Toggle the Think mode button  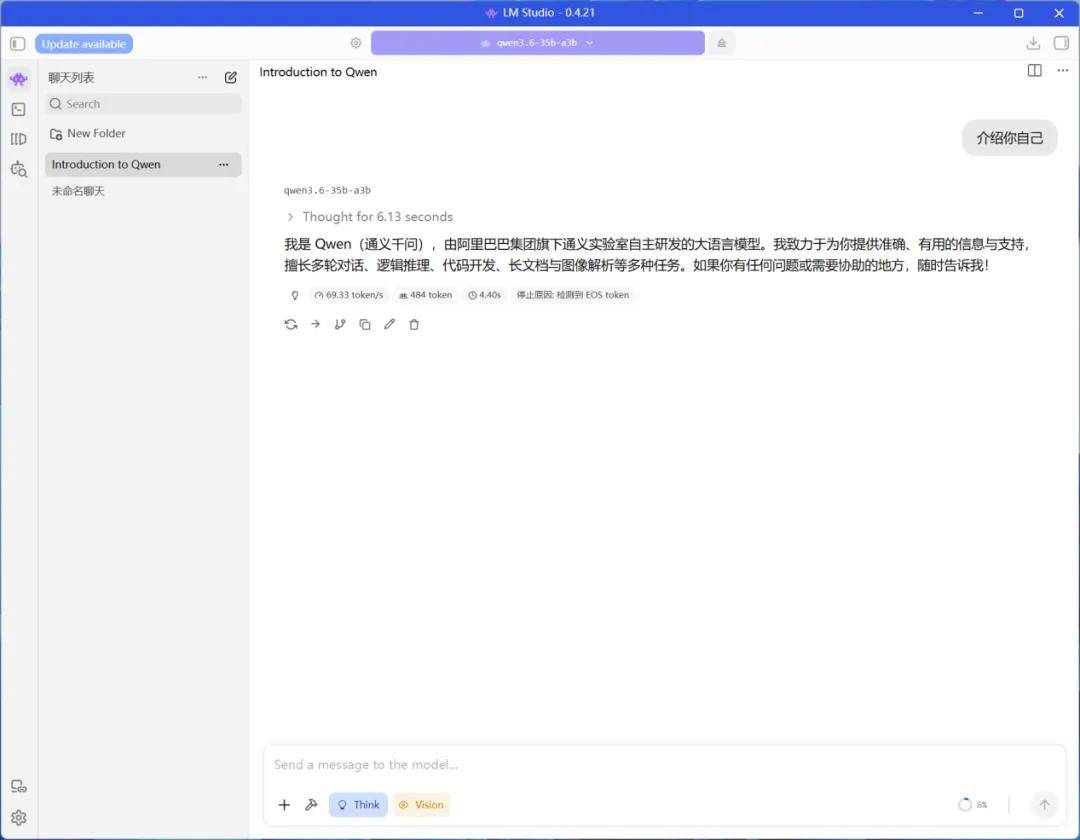(x=358, y=805)
